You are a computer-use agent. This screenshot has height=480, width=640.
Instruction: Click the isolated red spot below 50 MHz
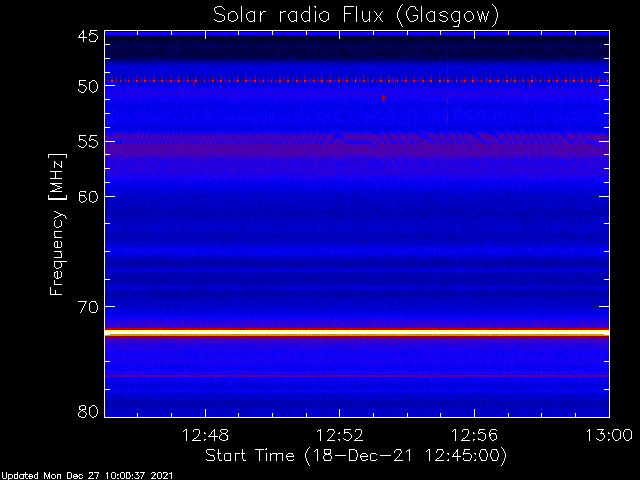pos(383,98)
